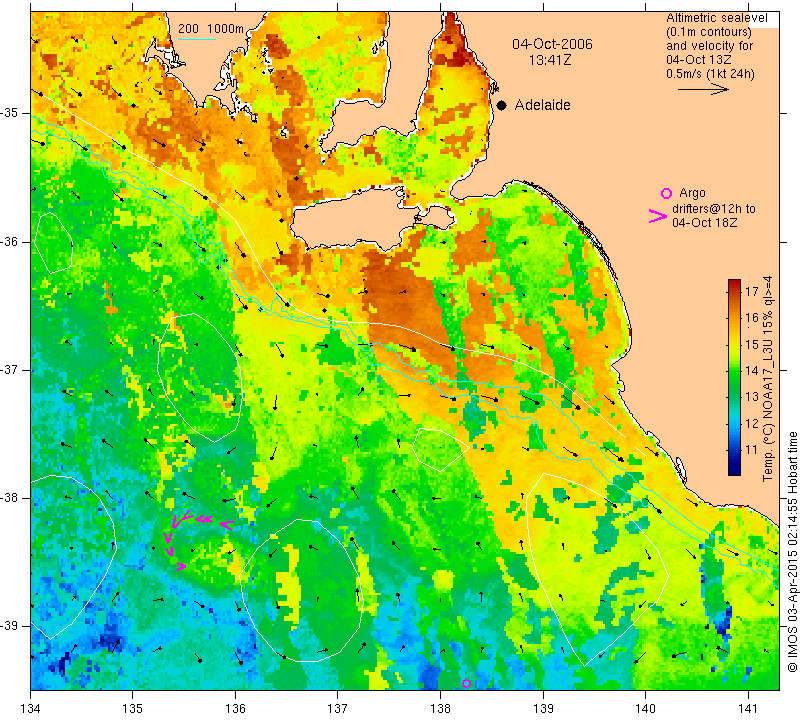This screenshot has height=720, width=800.
Task: Click the dark blue 11° colorbar section
Action: (734, 450)
